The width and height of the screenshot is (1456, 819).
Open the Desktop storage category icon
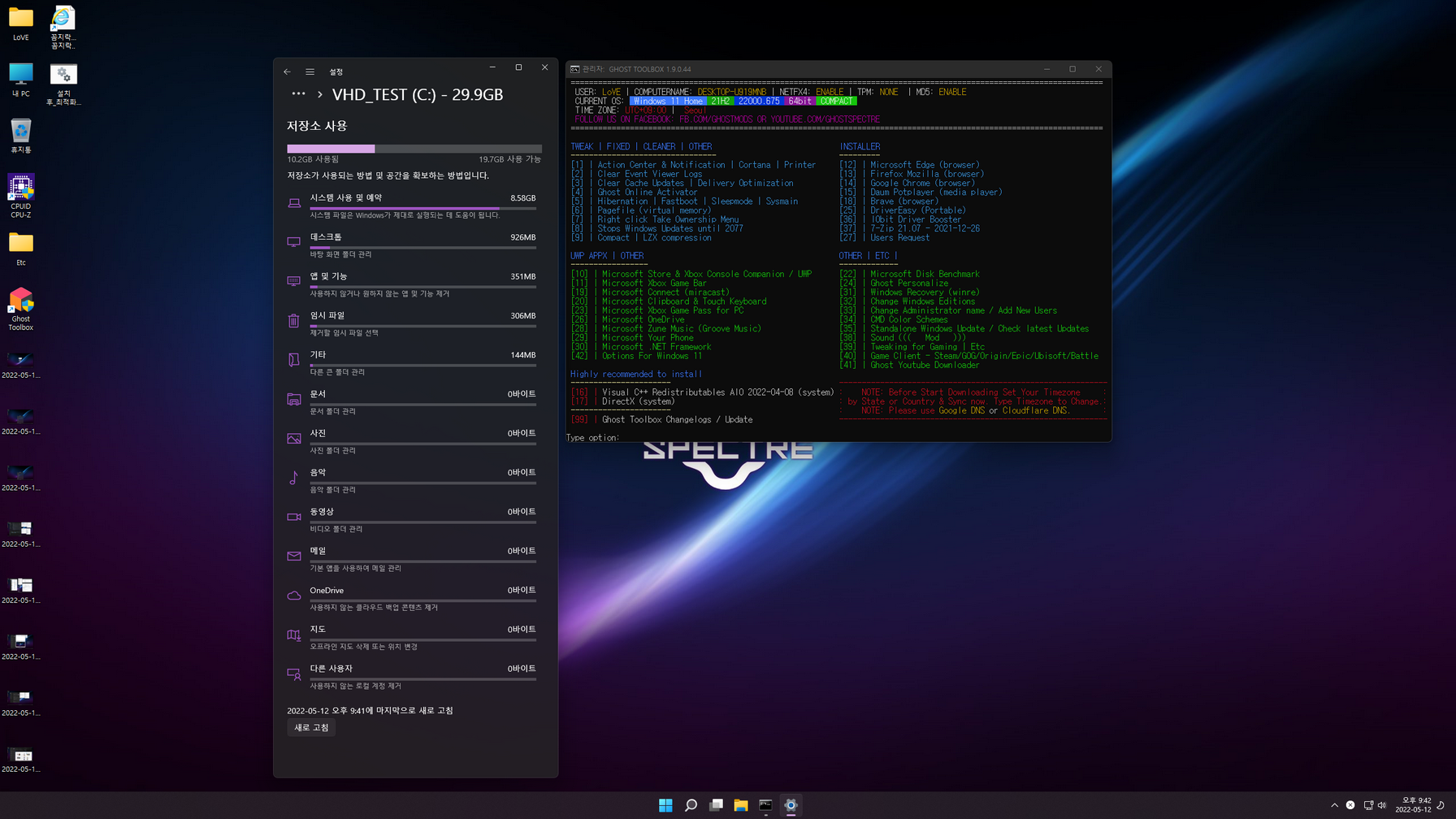pyautogui.click(x=294, y=242)
